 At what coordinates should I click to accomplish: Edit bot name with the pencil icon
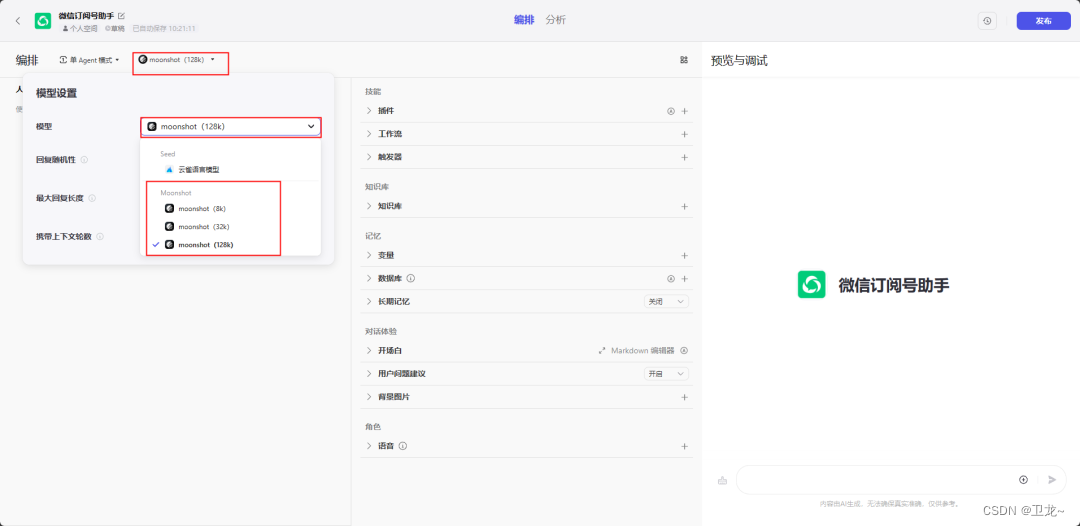coord(122,15)
